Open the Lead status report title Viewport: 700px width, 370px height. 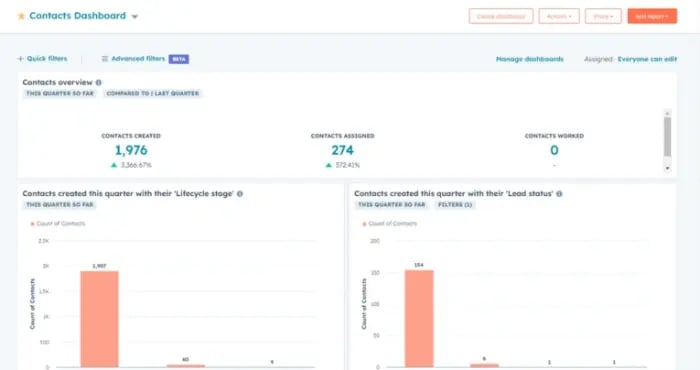(454, 194)
